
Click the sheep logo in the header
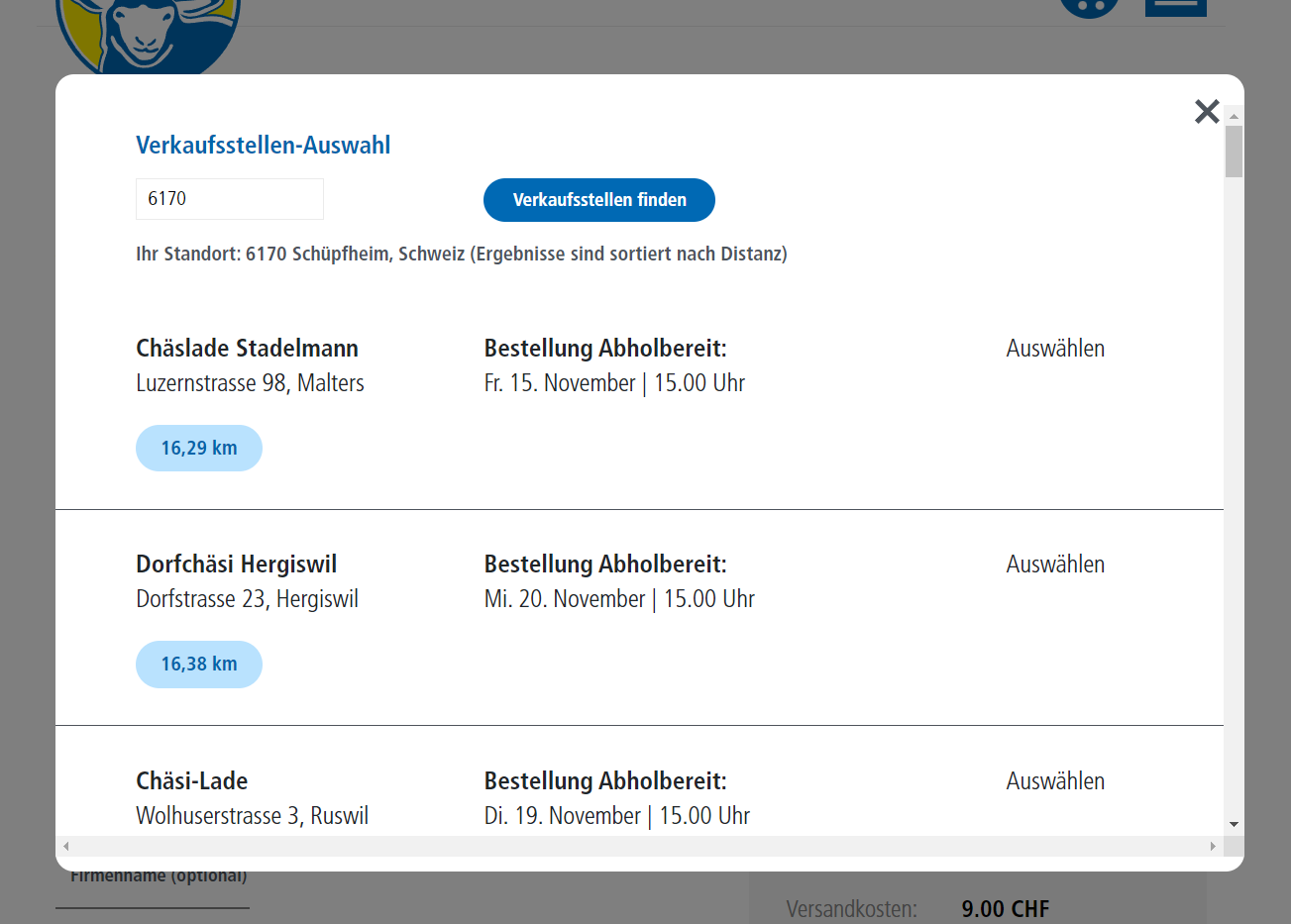tap(149, 36)
